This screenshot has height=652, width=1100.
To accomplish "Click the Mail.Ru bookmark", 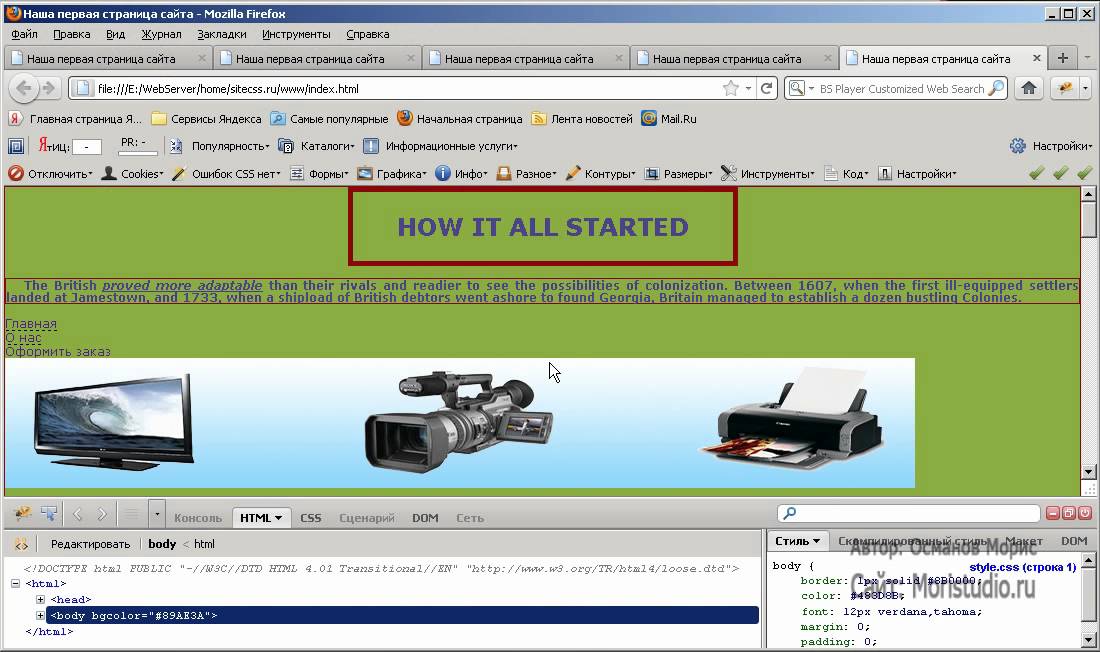I will 669,119.
